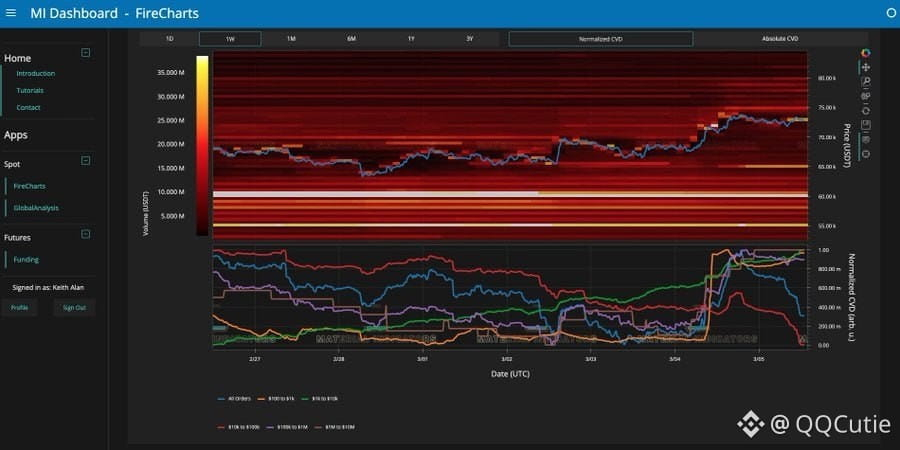
Task: Click the Bokeh logo in chart toolbar
Action: pyautogui.click(x=866, y=53)
